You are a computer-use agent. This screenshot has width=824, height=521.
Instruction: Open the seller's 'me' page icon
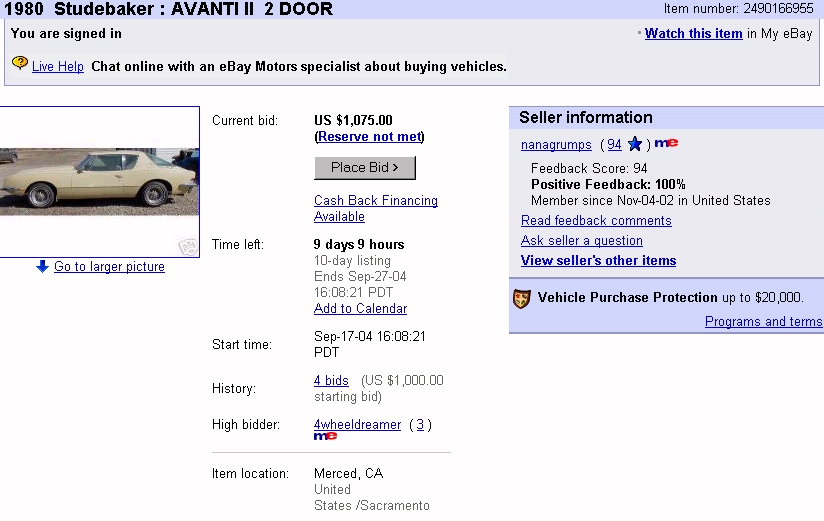(666, 144)
